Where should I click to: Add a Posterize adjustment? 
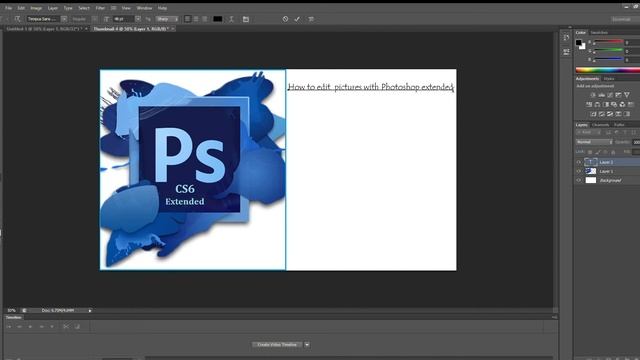602,114
